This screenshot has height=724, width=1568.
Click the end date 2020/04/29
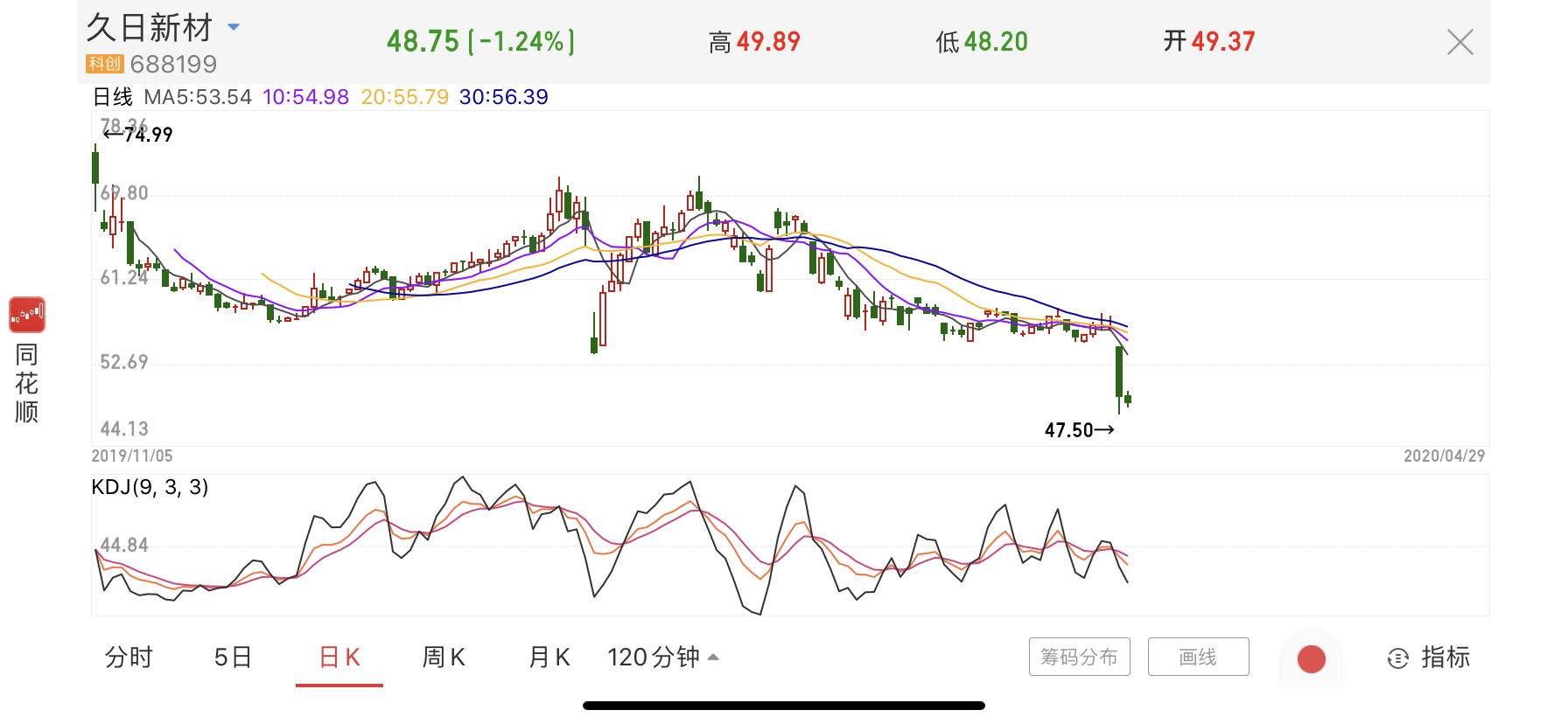[1445, 456]
